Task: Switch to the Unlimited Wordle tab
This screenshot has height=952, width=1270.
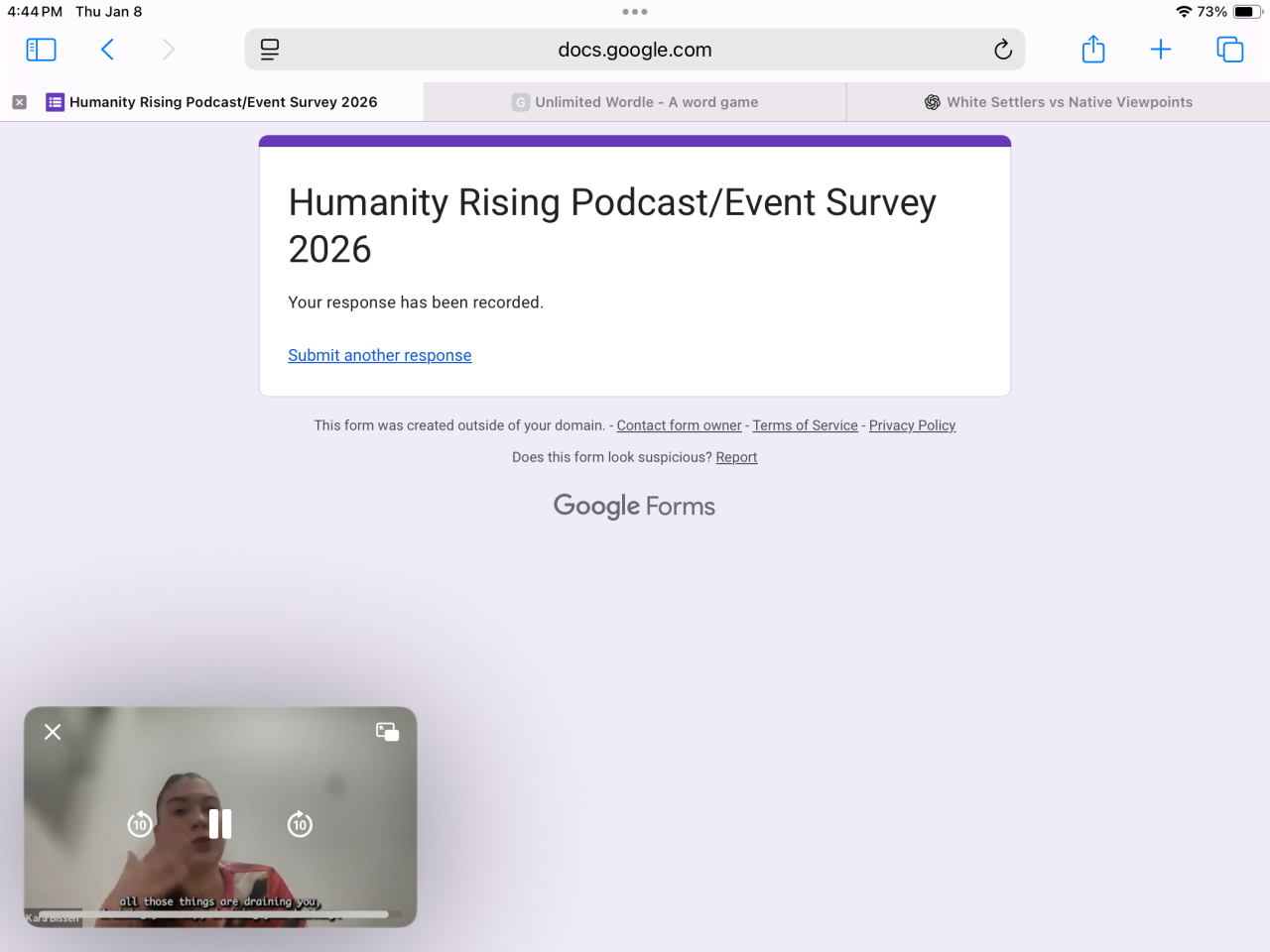Action: coord(635,102)
